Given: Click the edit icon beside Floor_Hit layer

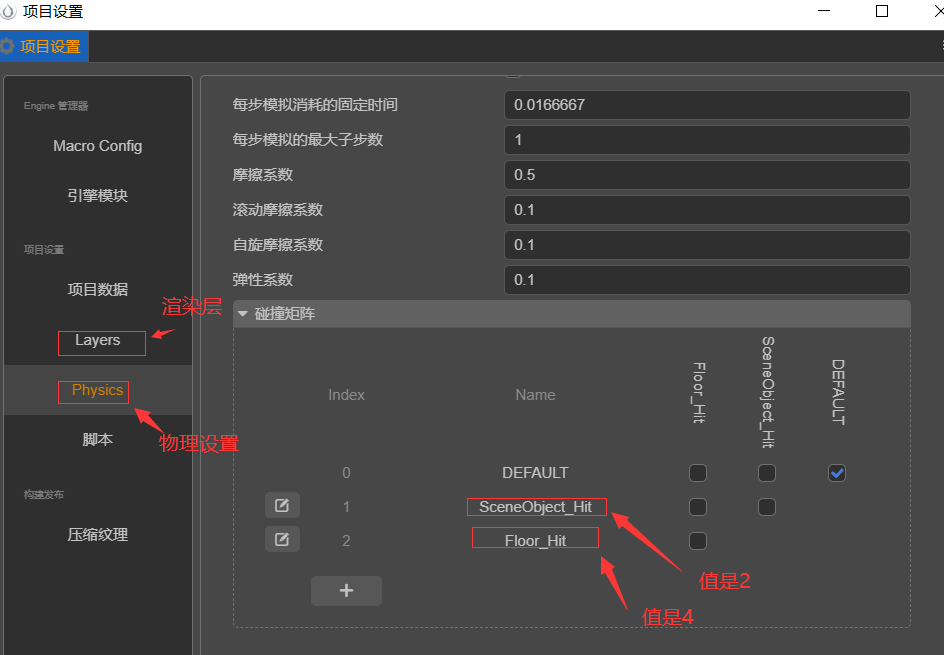Looking at the screenshot, I should 282,539.
